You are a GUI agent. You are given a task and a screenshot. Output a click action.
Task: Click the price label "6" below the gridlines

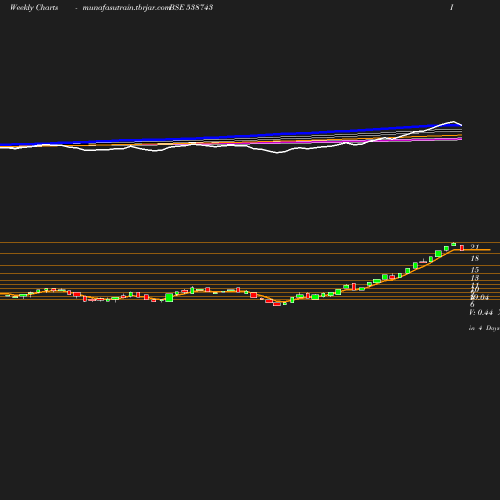click(x=472, y=304)
